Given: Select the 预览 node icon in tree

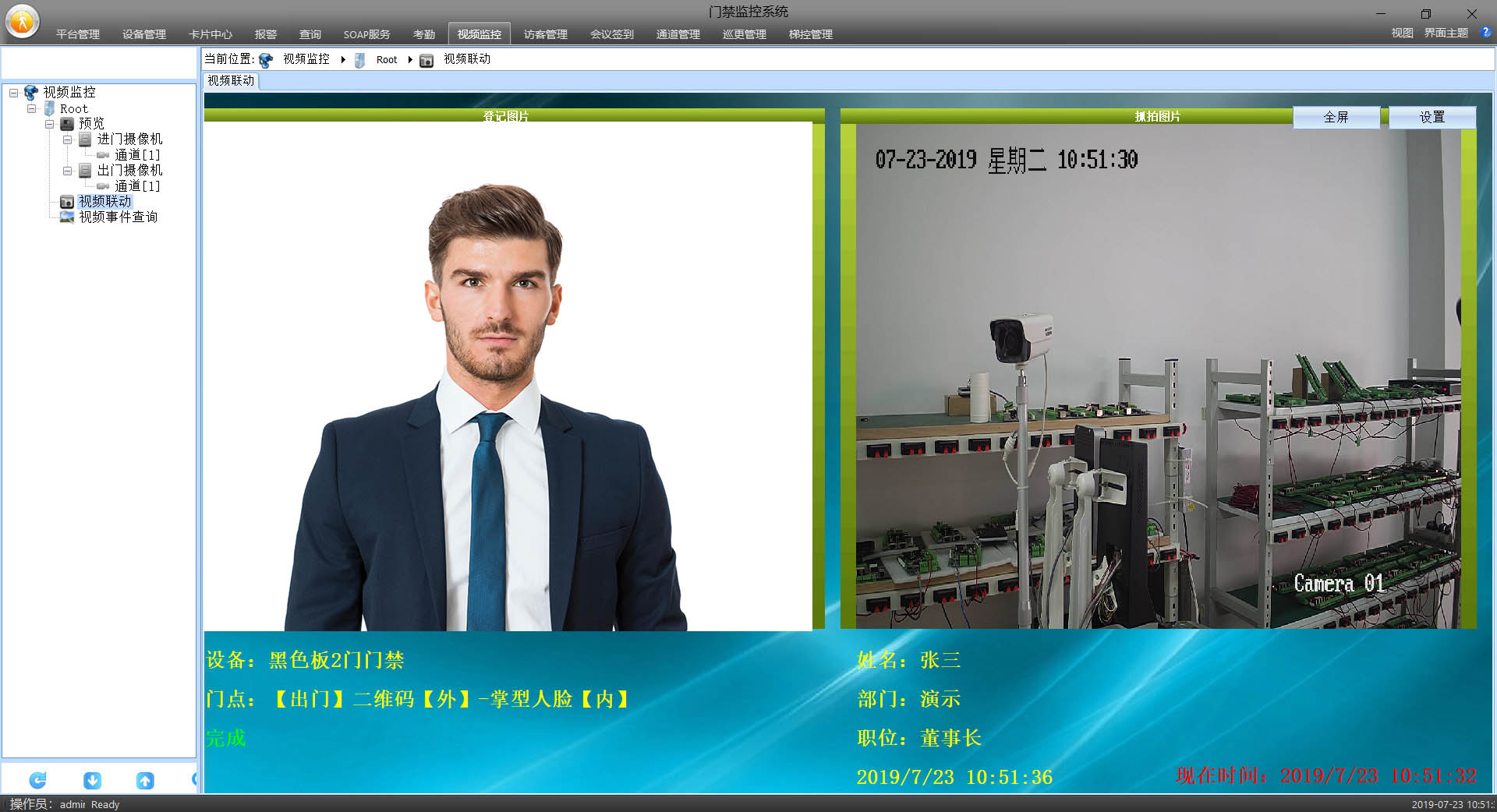Looking at the screenshot, I should point(67,124).
